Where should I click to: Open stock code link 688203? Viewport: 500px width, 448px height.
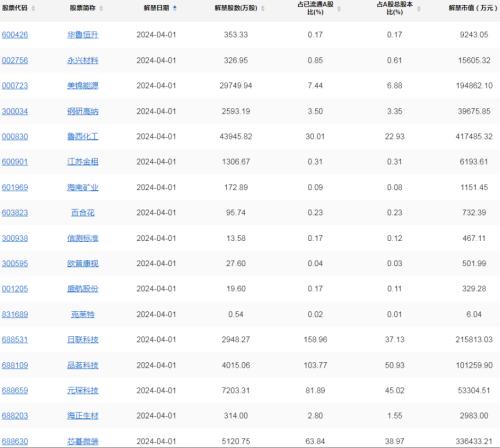(15, 416)
